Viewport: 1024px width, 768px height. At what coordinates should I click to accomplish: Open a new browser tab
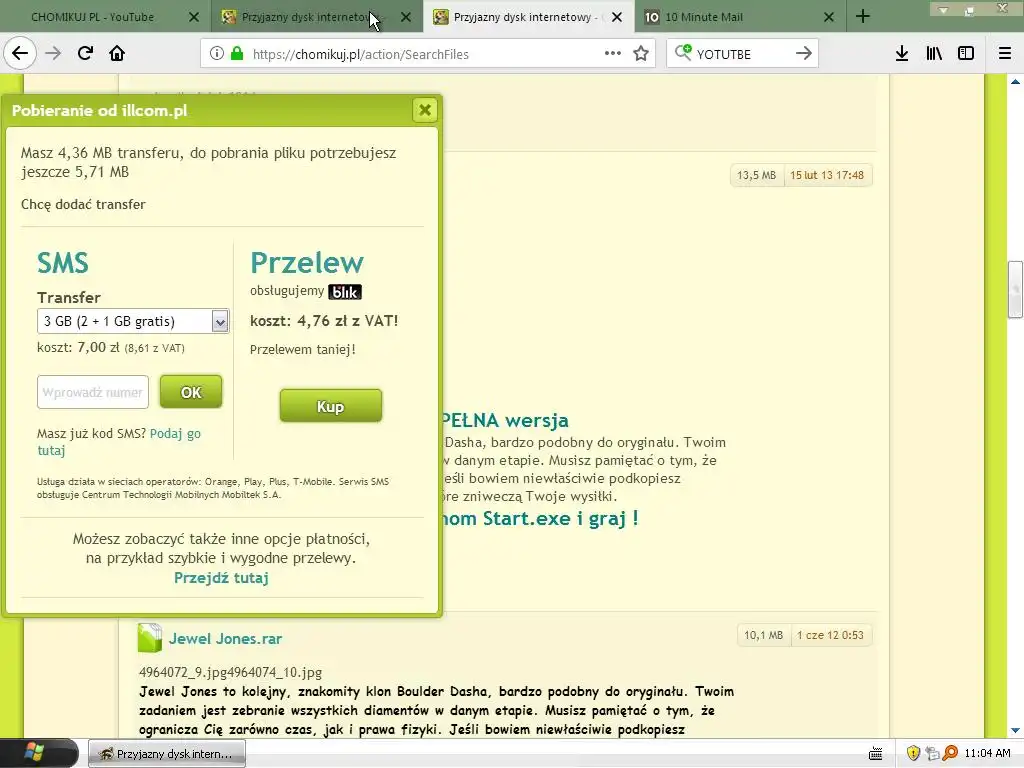(863, 17)
